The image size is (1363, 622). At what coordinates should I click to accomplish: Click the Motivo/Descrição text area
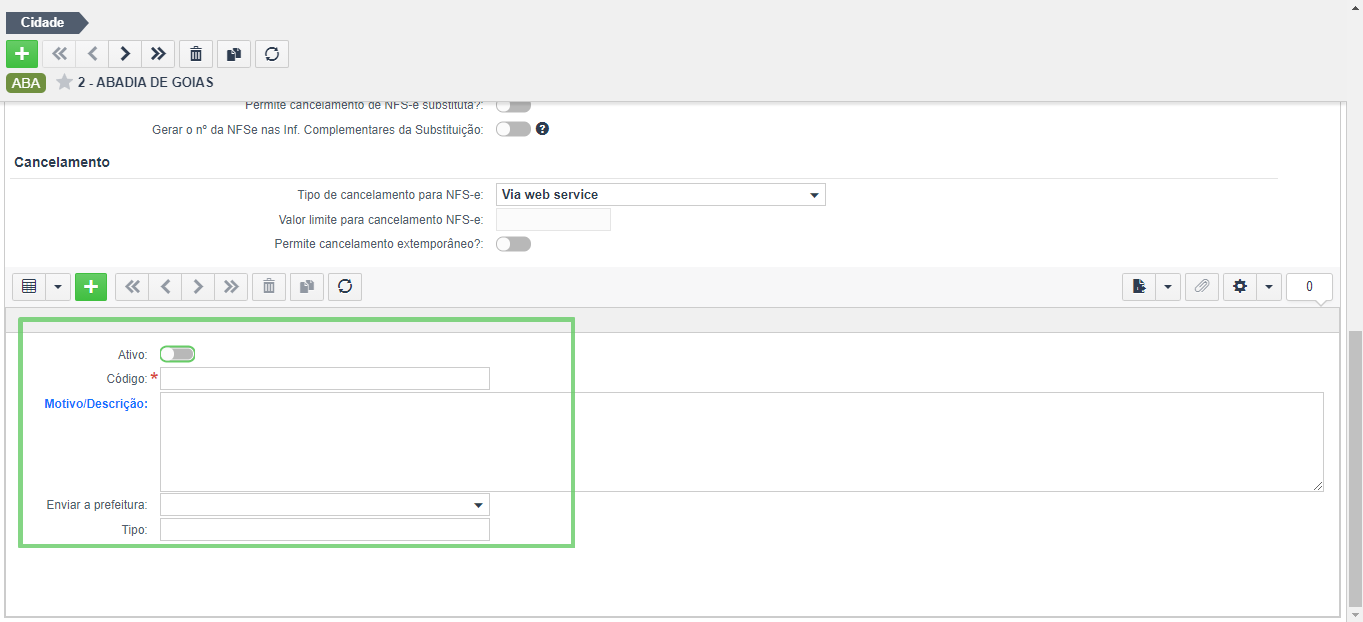pos(742,442)
